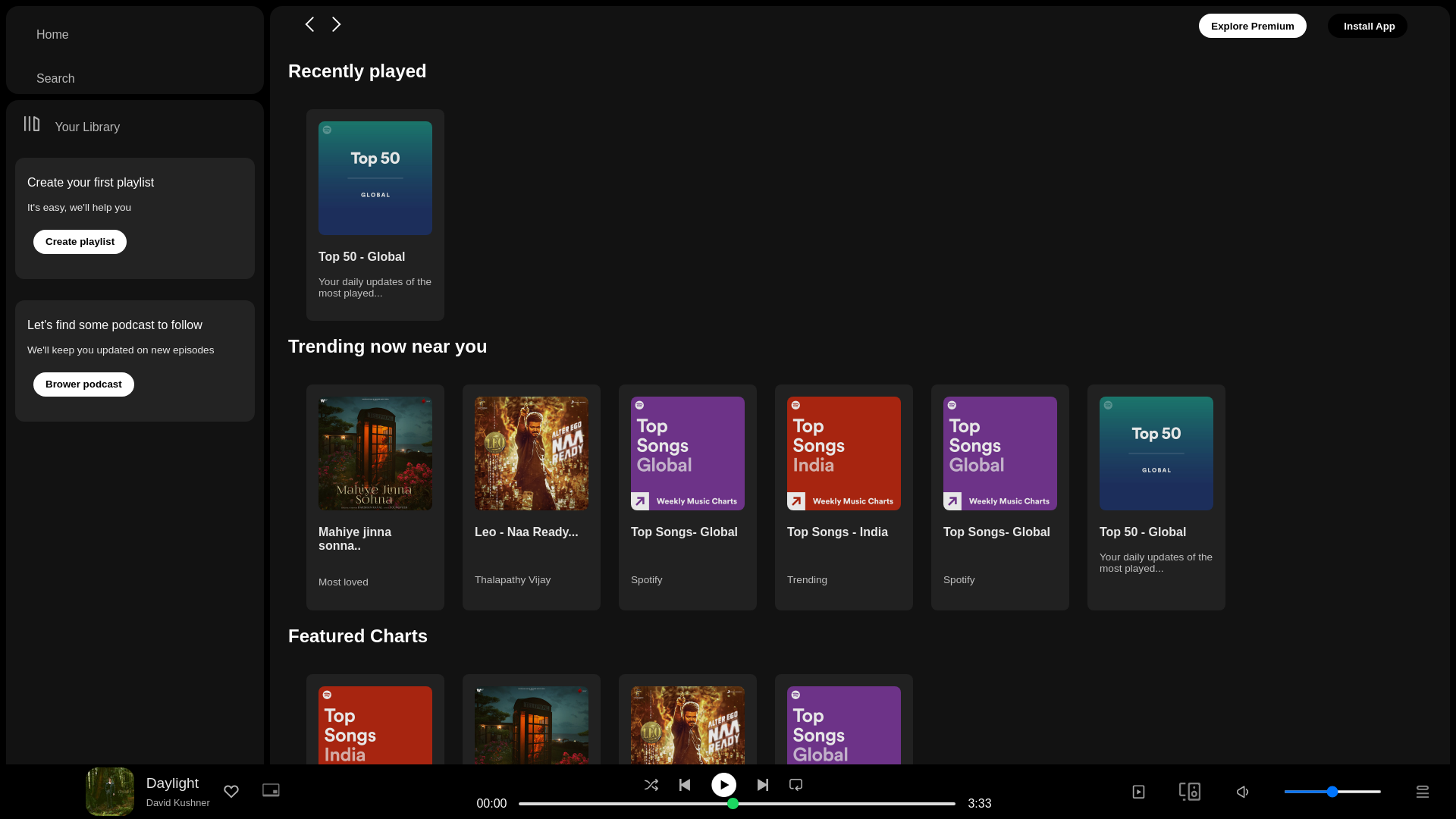Click Featured Charts heading

coord(358,636)
